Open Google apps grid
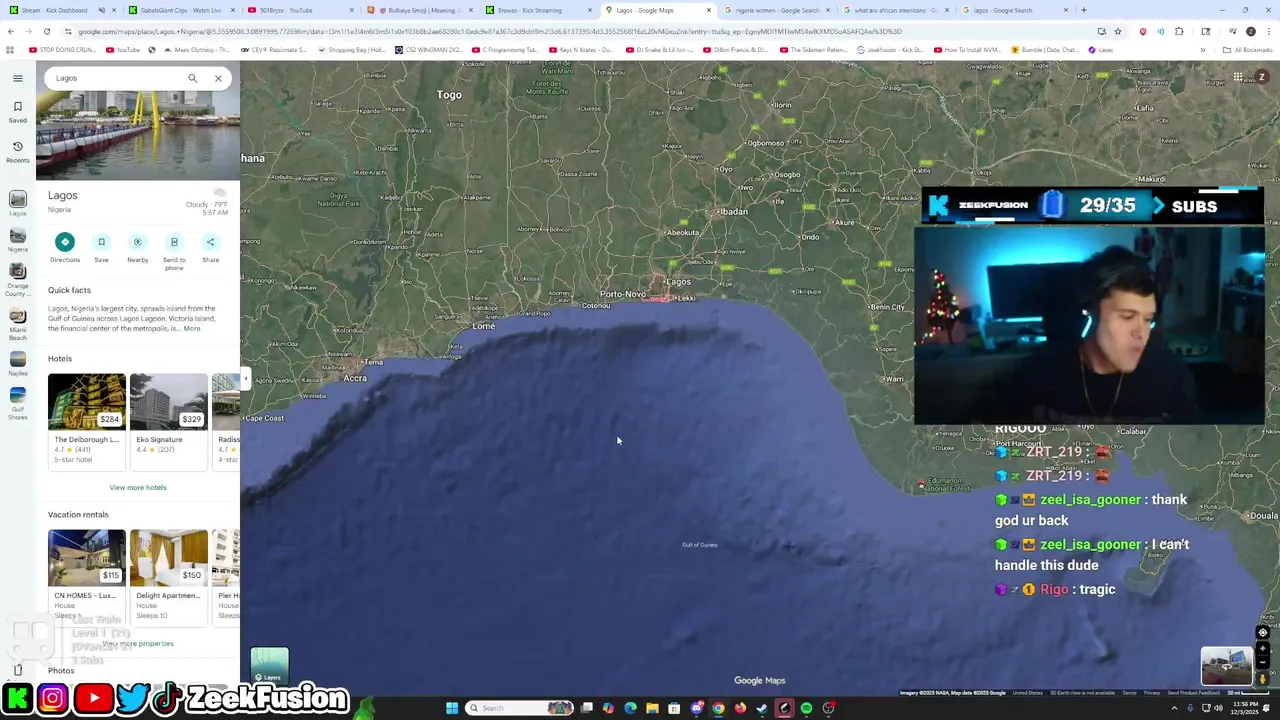This screenshot has height=720, width=1280. pos(1238,77)
